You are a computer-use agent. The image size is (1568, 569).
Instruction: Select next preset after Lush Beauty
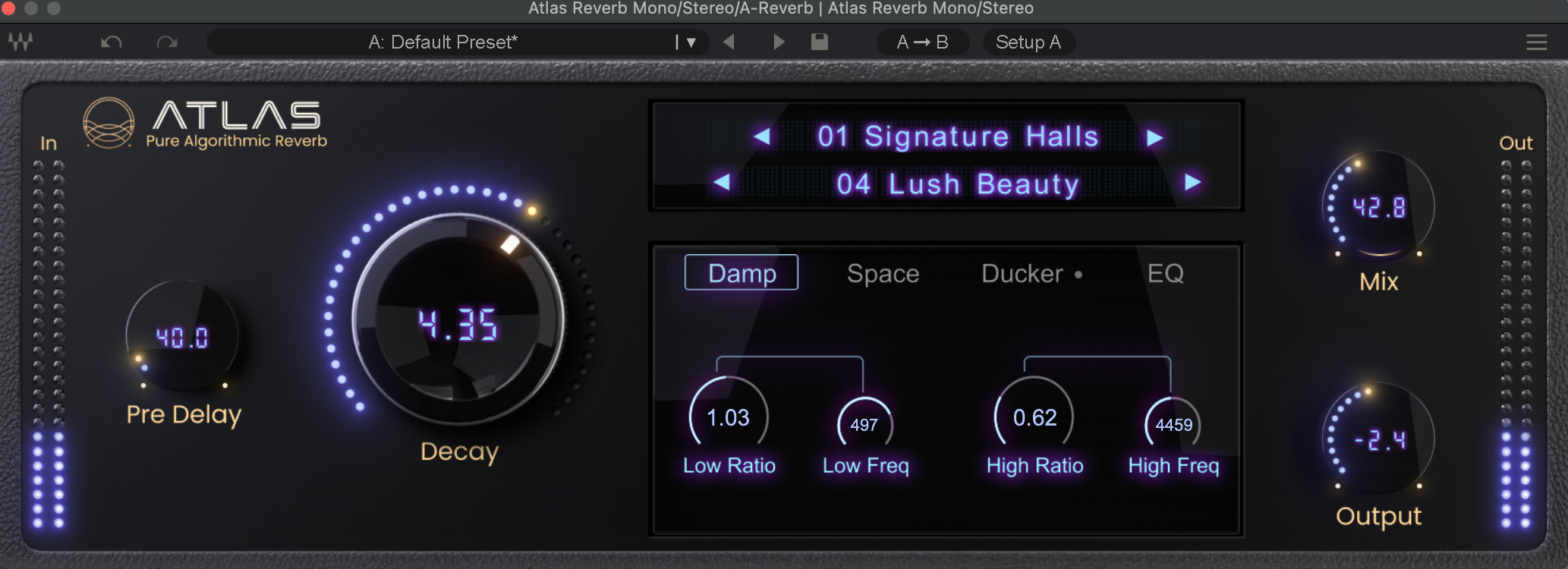(1192, 182)
